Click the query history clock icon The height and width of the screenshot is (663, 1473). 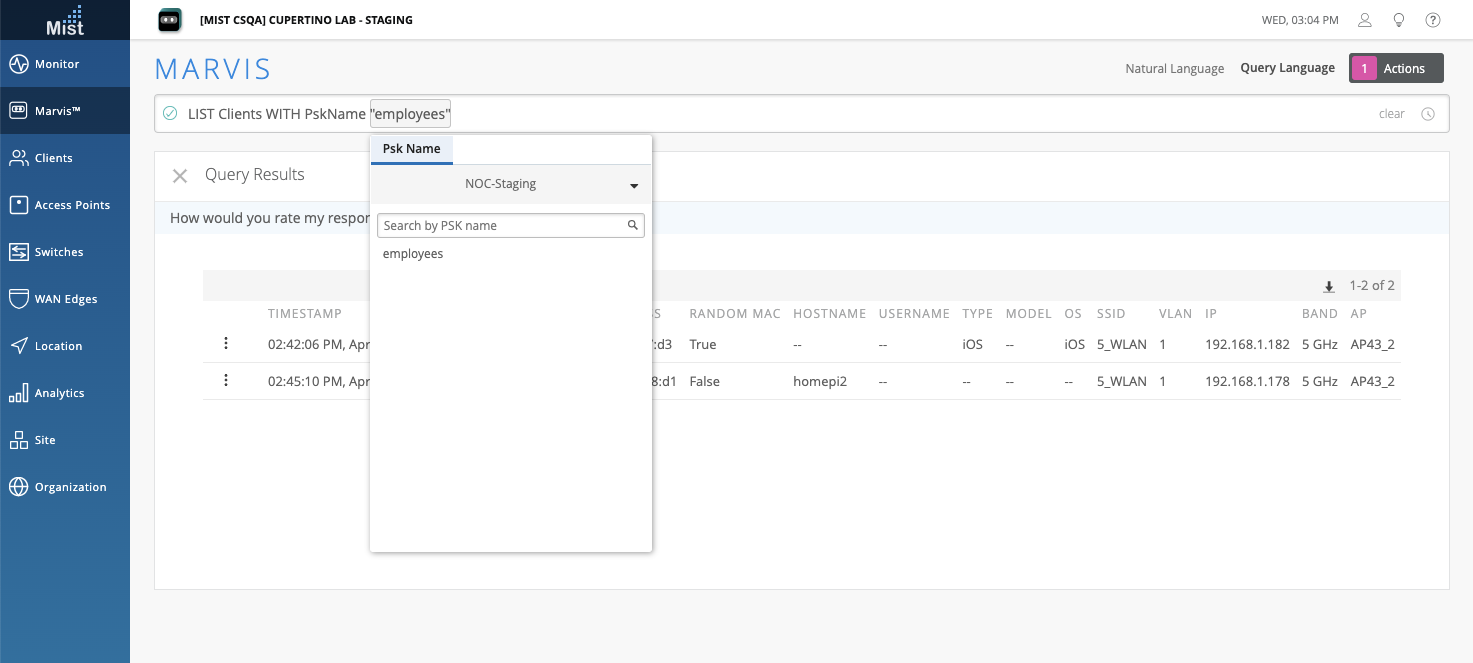point(1428,114)
